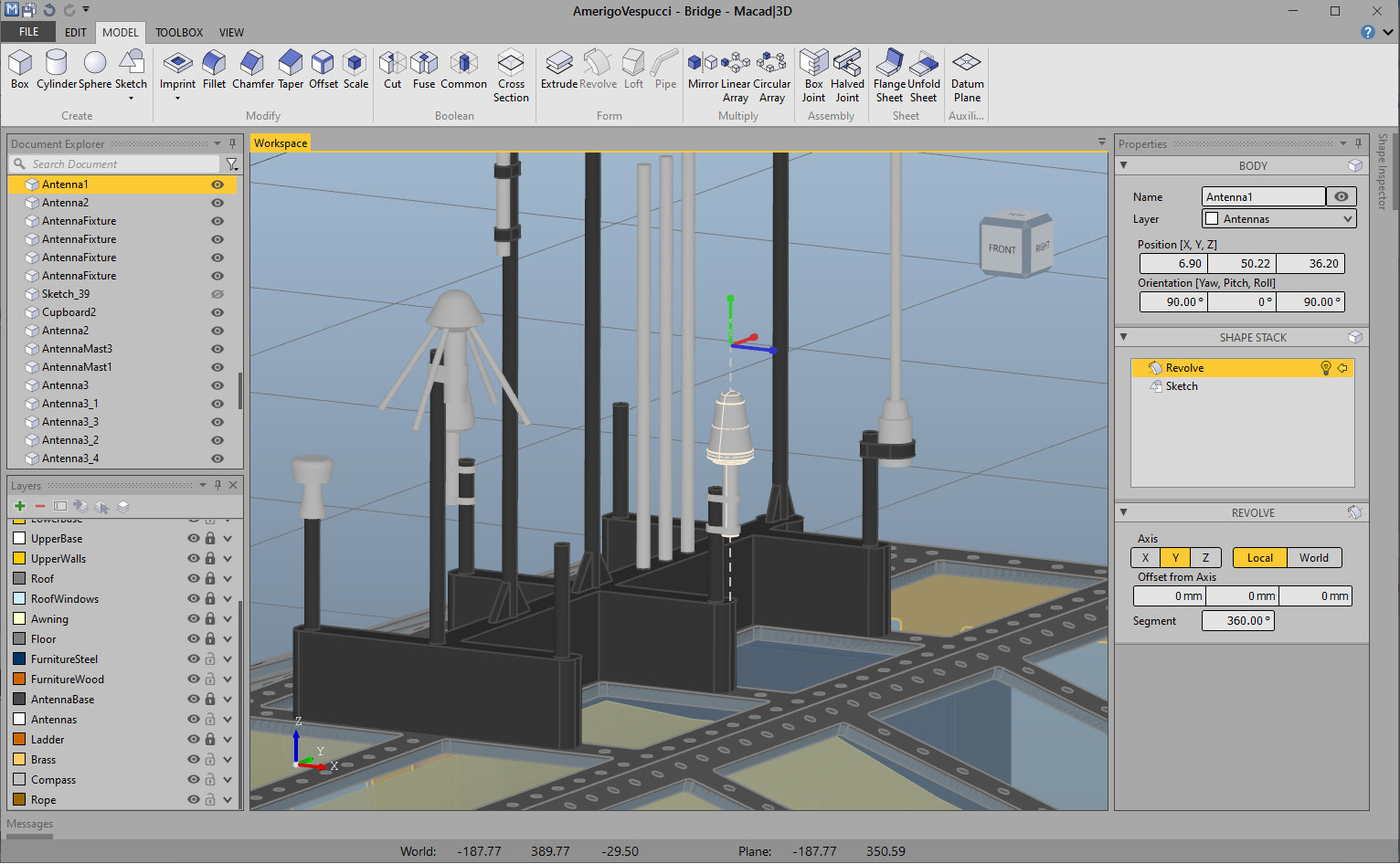Open the Layer dropdown showing Antennas
The image size is (1400, 864).
pyautogui.click(x=1278, y=219)
